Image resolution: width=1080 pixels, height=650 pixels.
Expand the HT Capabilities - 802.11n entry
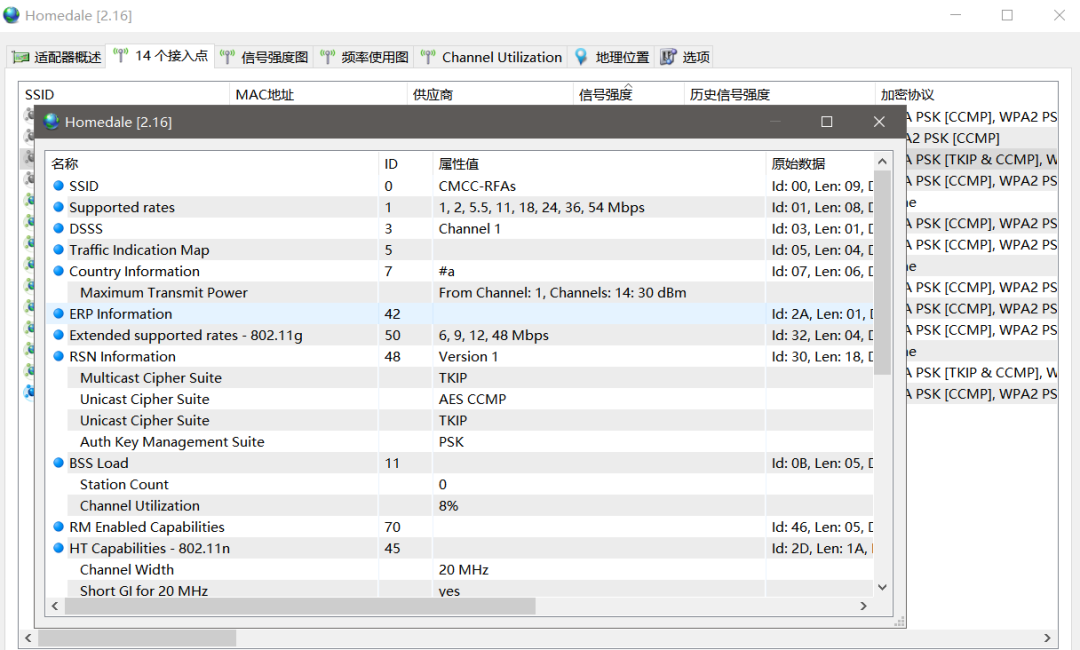click(x=59, y=547)
